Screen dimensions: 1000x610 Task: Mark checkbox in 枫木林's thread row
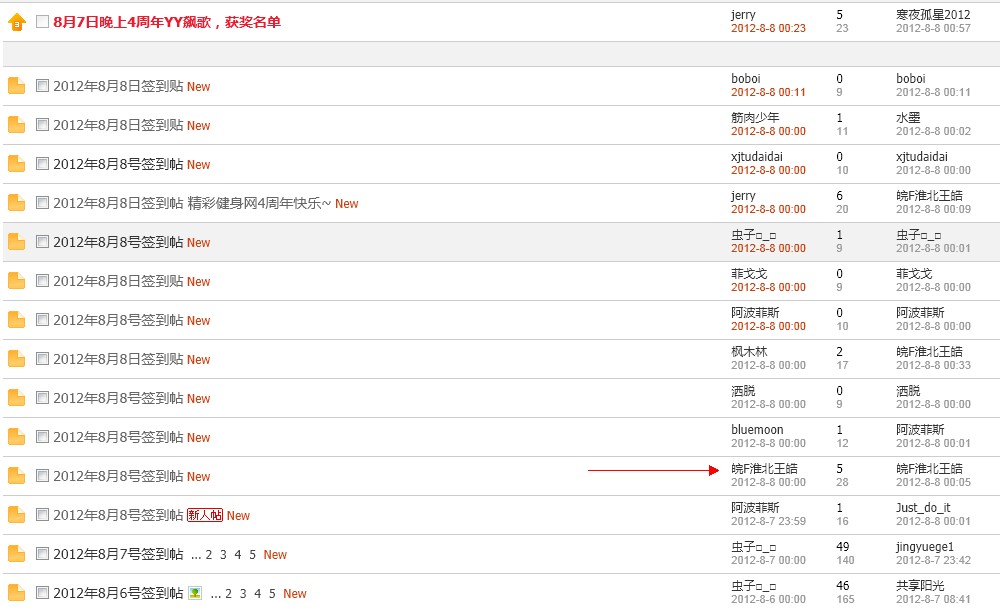point(42,357)
